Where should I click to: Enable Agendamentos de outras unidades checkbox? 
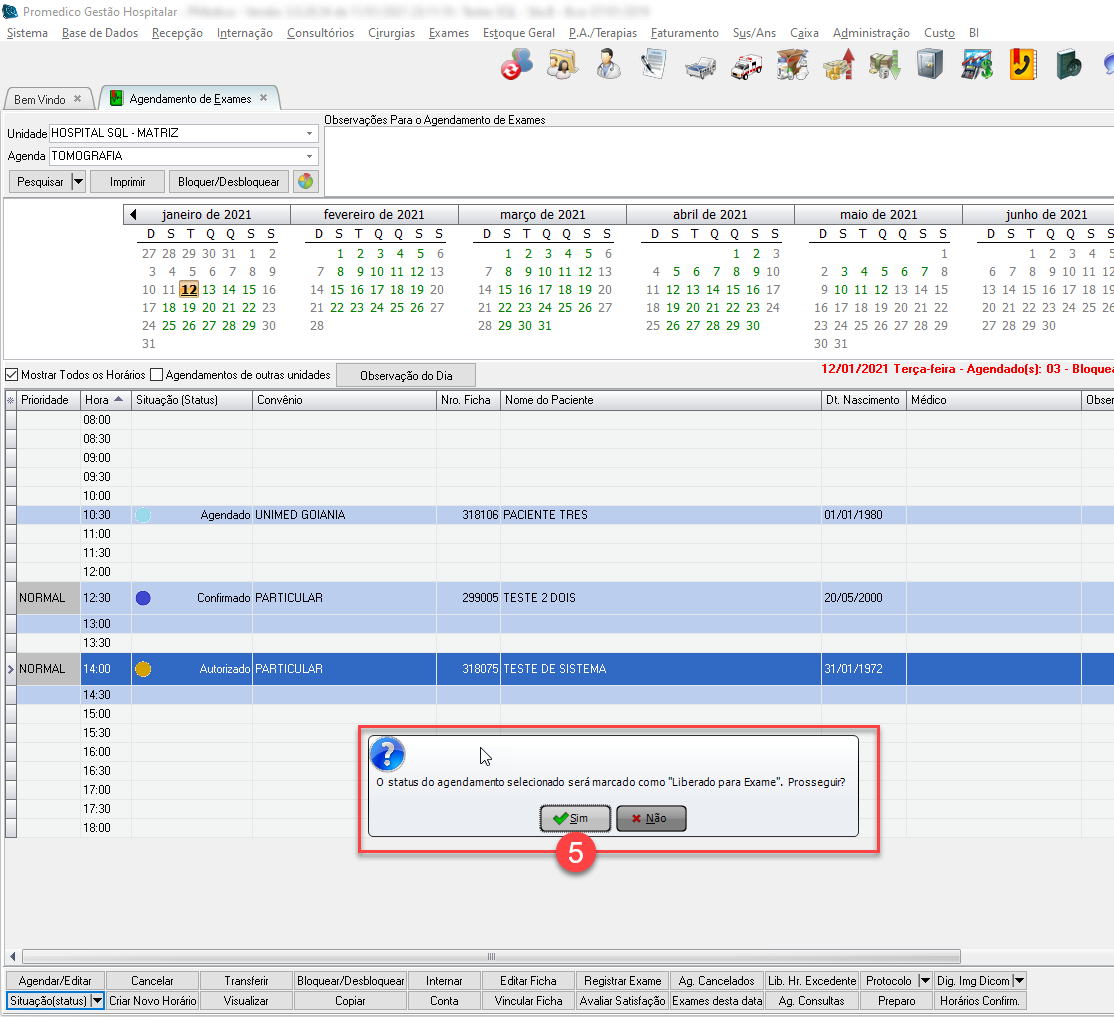point(156,375)
